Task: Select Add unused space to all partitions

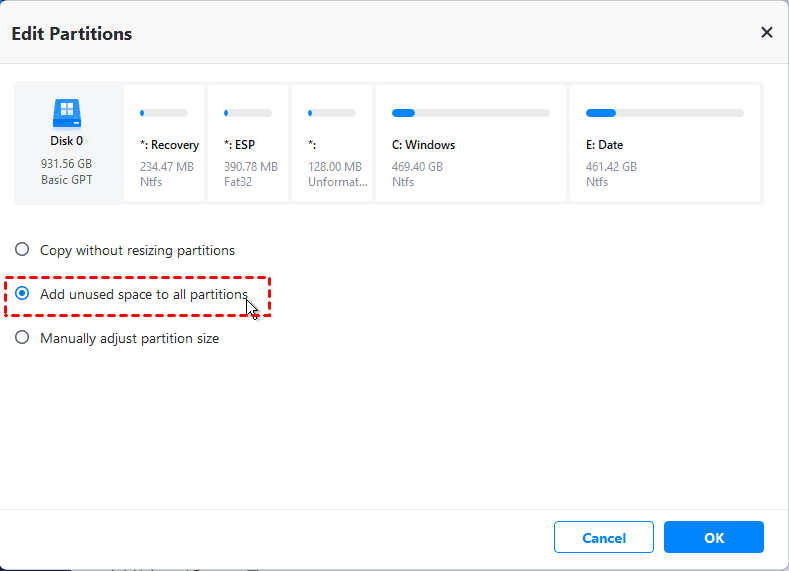Action: (x=22, y=294)
